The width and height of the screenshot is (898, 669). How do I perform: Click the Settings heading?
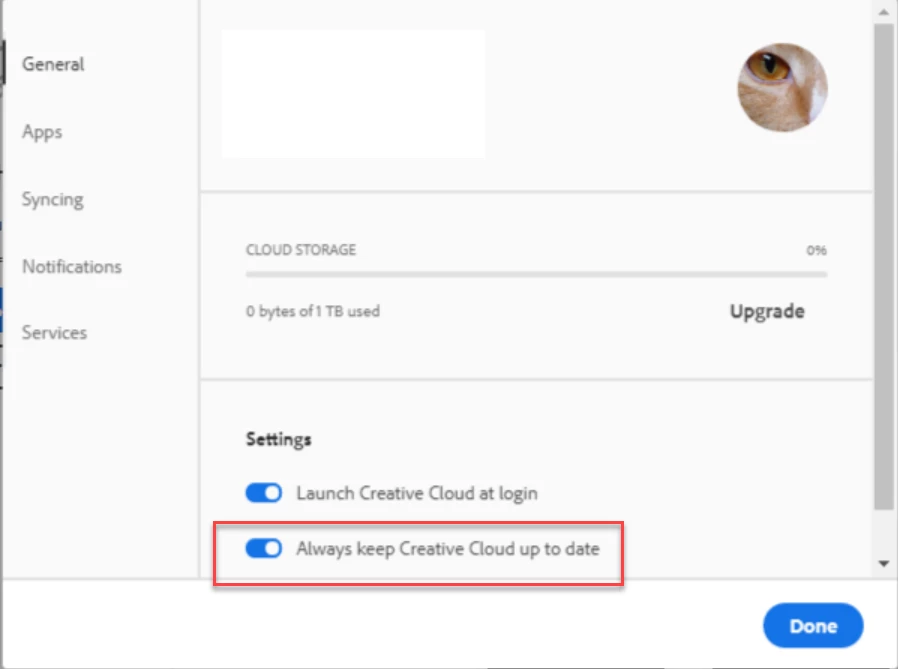(278, 439)
